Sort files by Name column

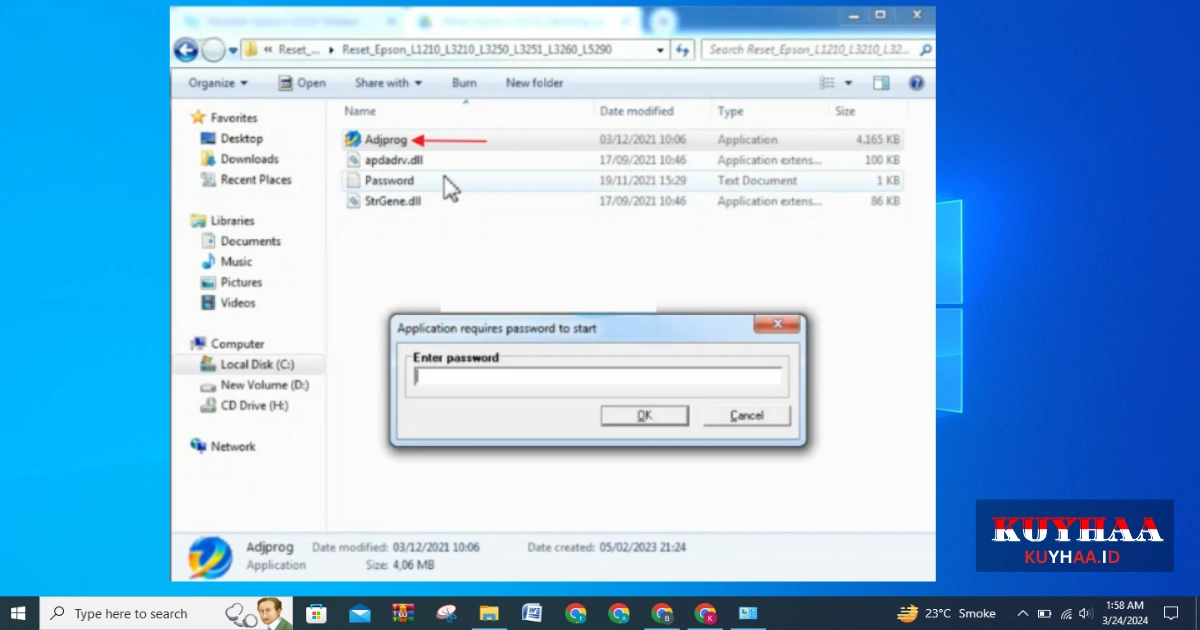(x=360, y=111)
